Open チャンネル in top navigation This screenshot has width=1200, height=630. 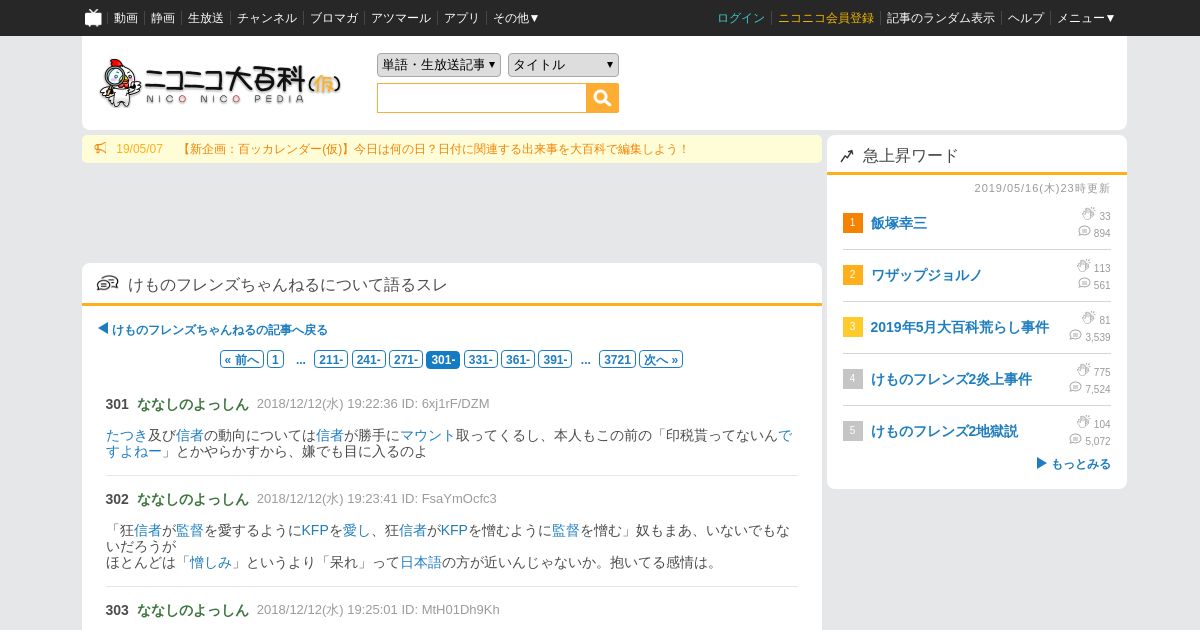pyautogui.click(x=267, y=18)
